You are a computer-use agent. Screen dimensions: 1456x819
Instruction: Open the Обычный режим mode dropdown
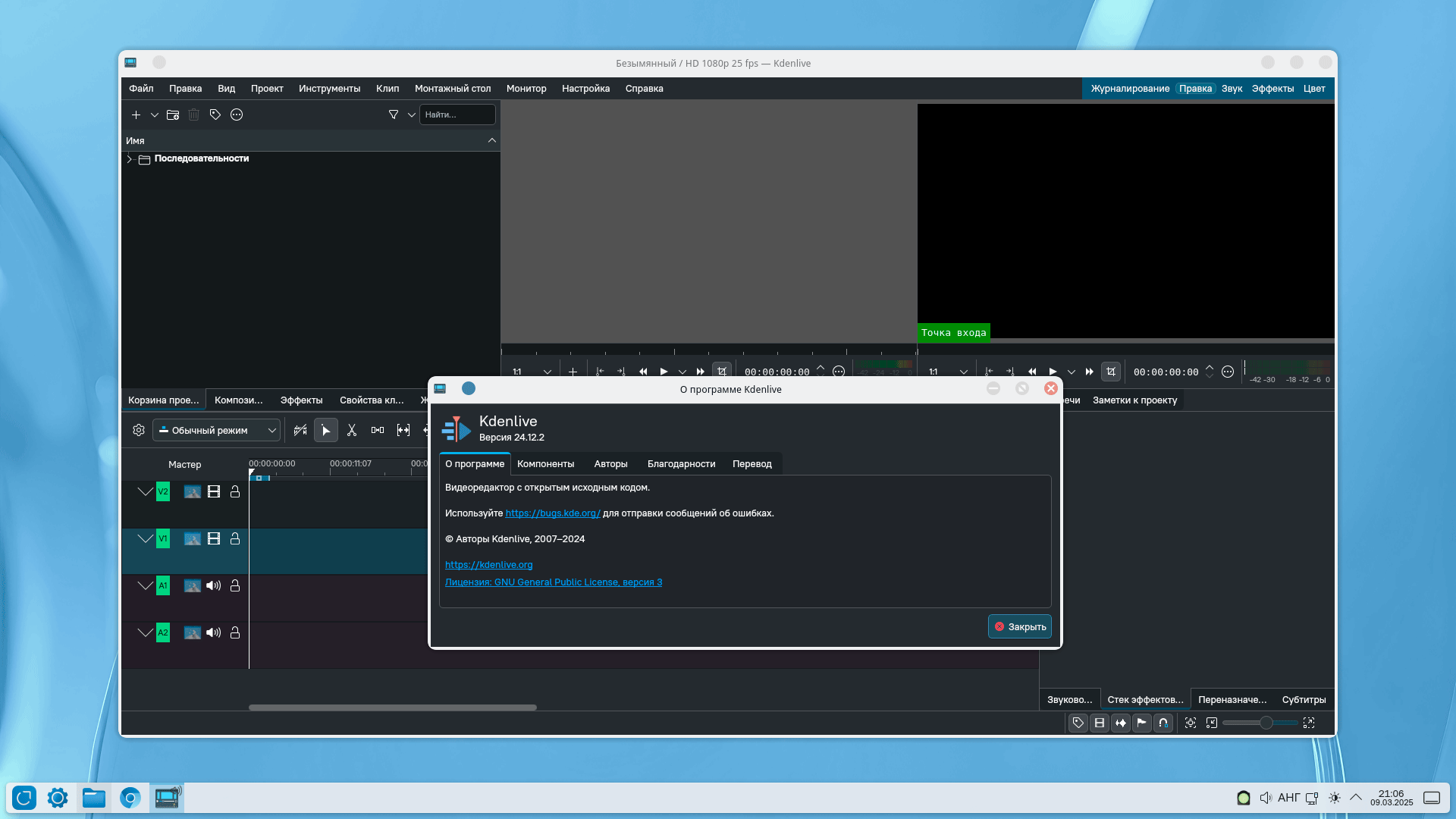coord(217,430)
